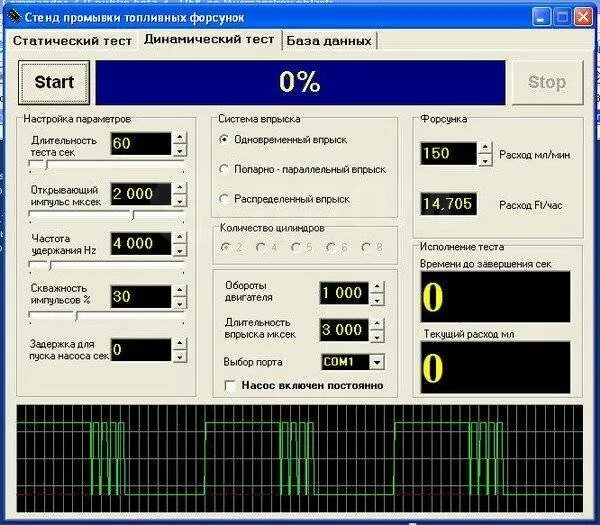The image size is (600, 525).
Task: Decrease Задержка для пуска насоса with down arrow
Action: tap(179, 356)
